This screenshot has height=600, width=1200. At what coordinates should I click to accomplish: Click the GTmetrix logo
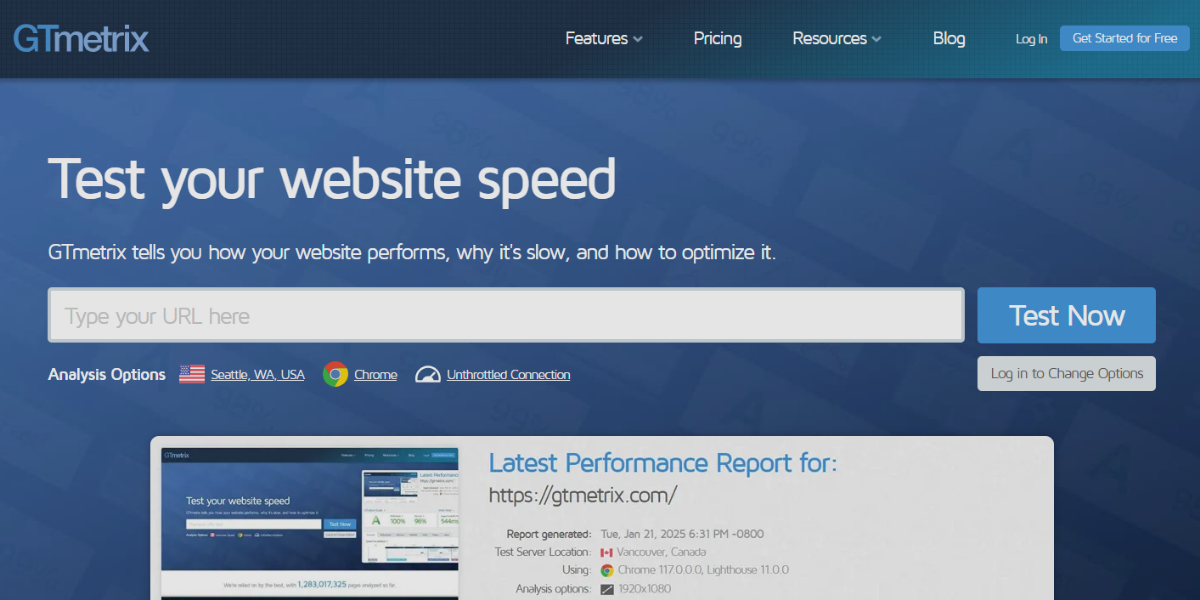tap(81, 39)
